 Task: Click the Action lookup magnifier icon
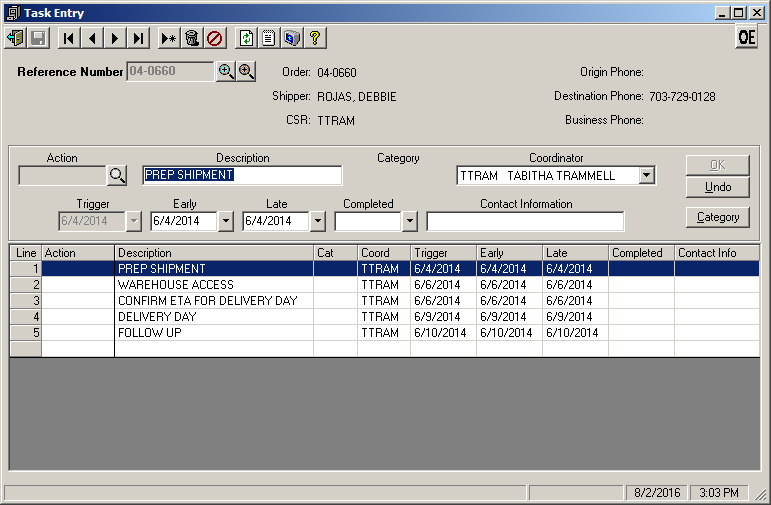coord(117,175)
